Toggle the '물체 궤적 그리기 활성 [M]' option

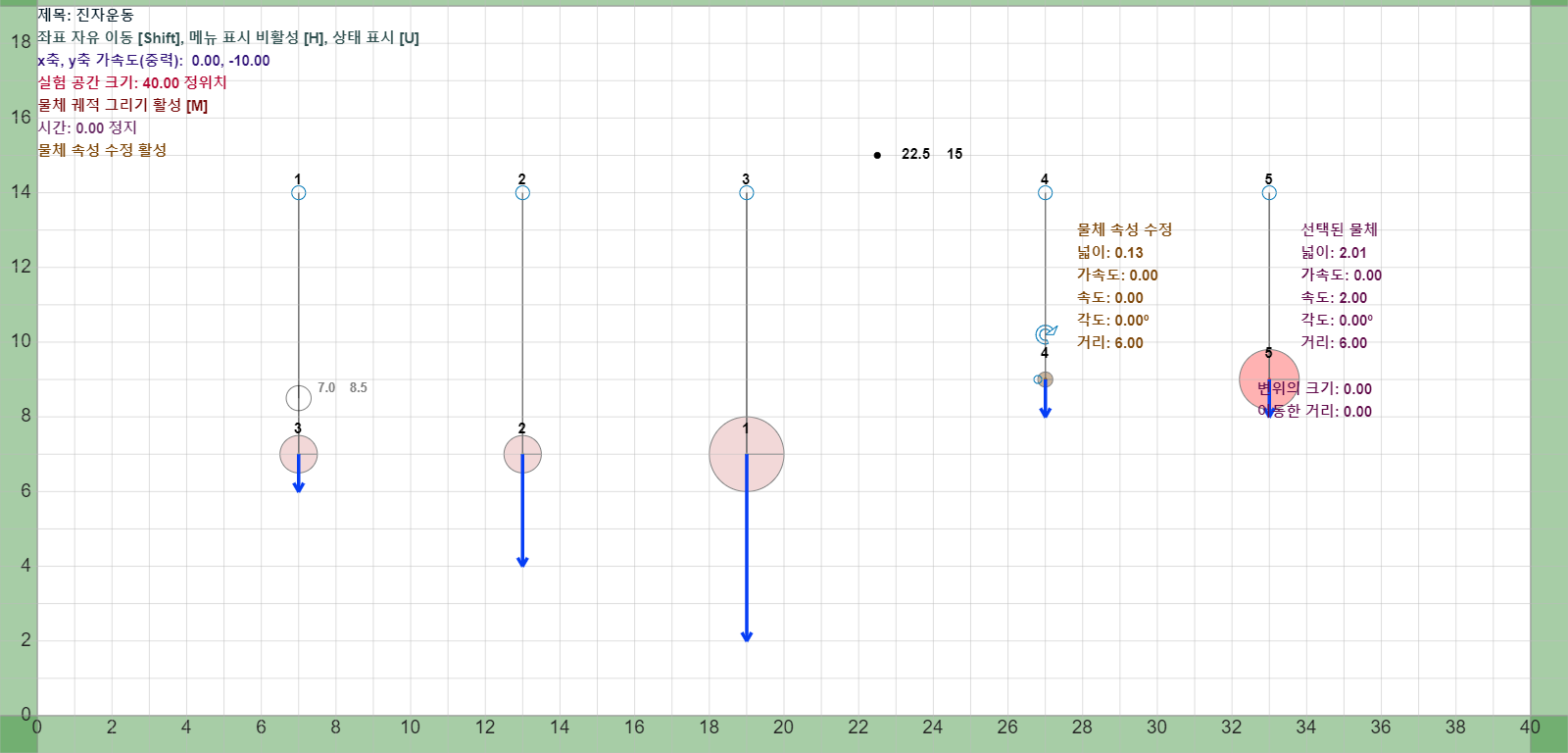(x=122, y=105)
